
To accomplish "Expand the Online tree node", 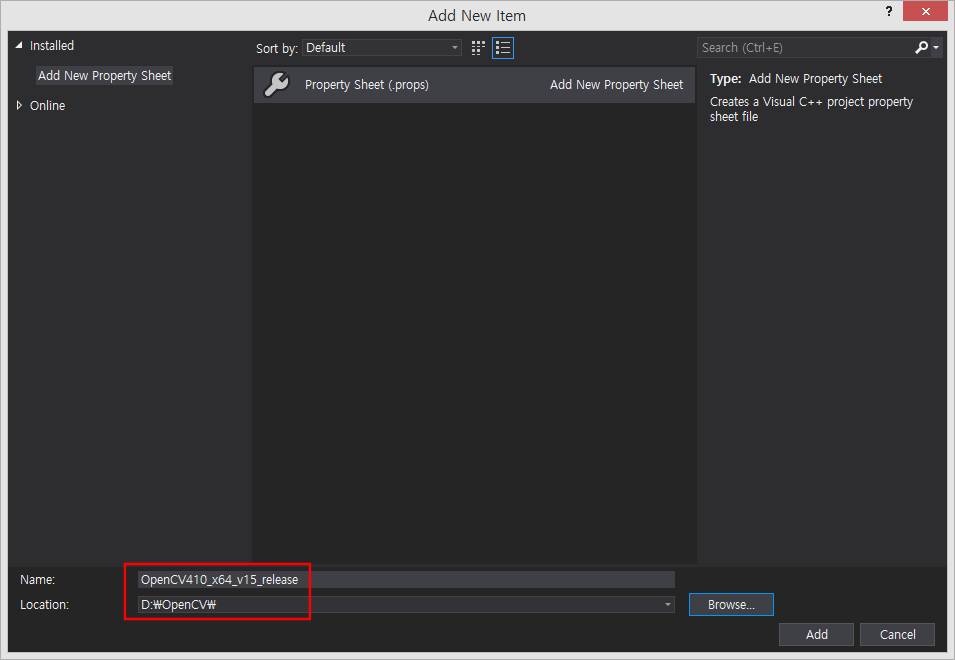I will click(x=19, y=105).
